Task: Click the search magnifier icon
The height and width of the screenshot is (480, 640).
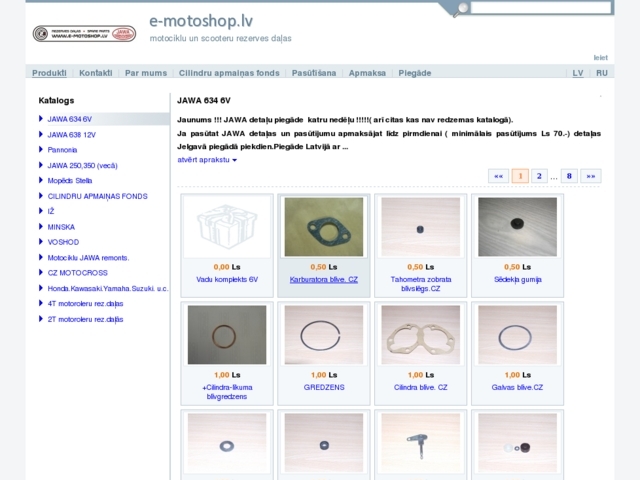Action: (x=461, y=8)
